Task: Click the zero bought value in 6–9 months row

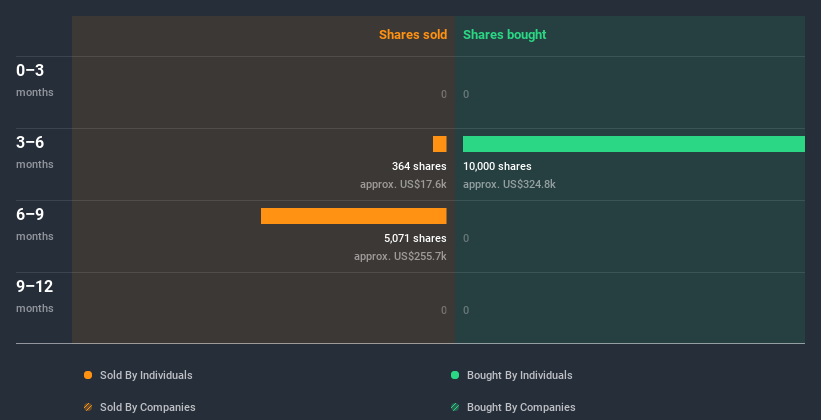Action: tap(466, 238)
